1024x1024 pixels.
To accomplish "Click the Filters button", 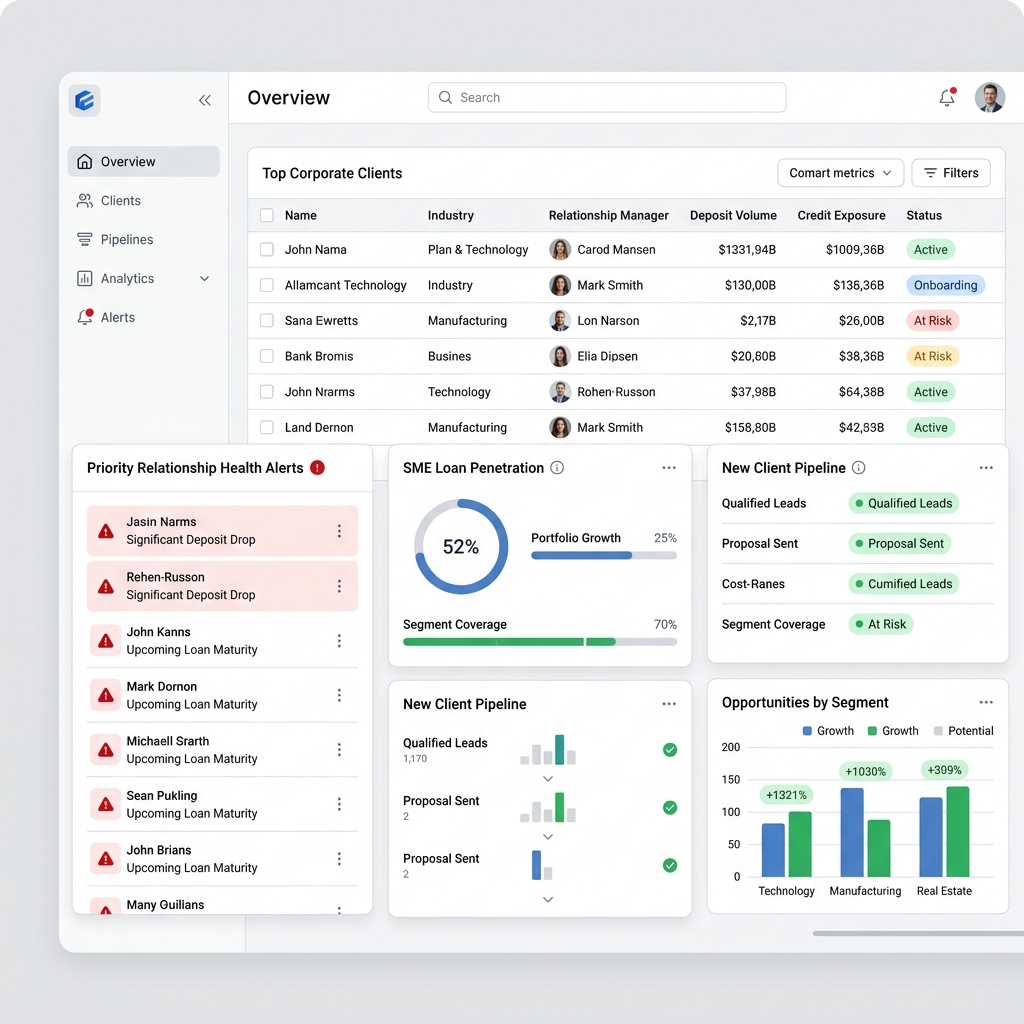I will coord(951,173).
